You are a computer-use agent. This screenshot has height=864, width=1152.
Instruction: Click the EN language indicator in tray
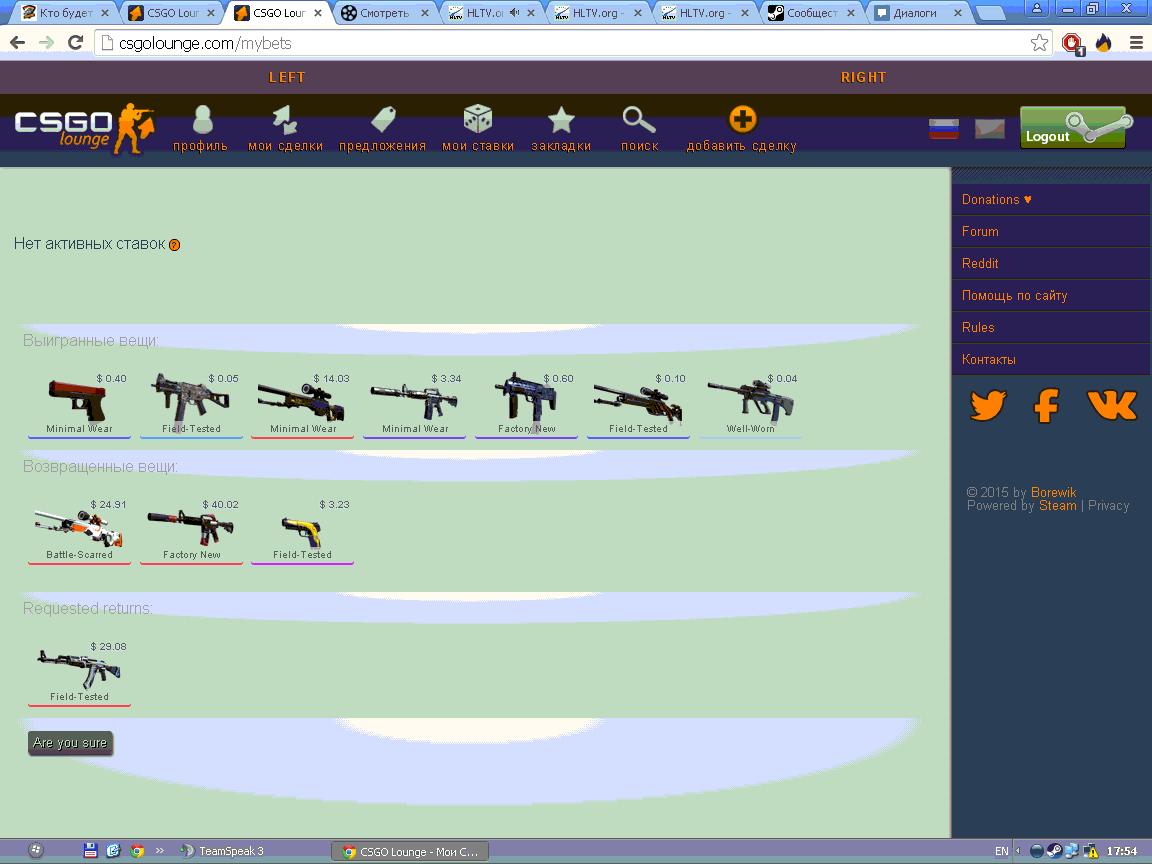pos(1001,851)
